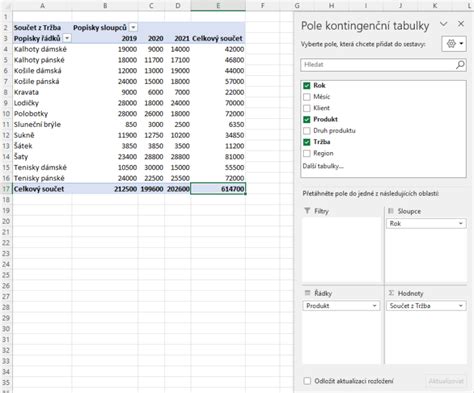Select row 17 header

point(6,189)
